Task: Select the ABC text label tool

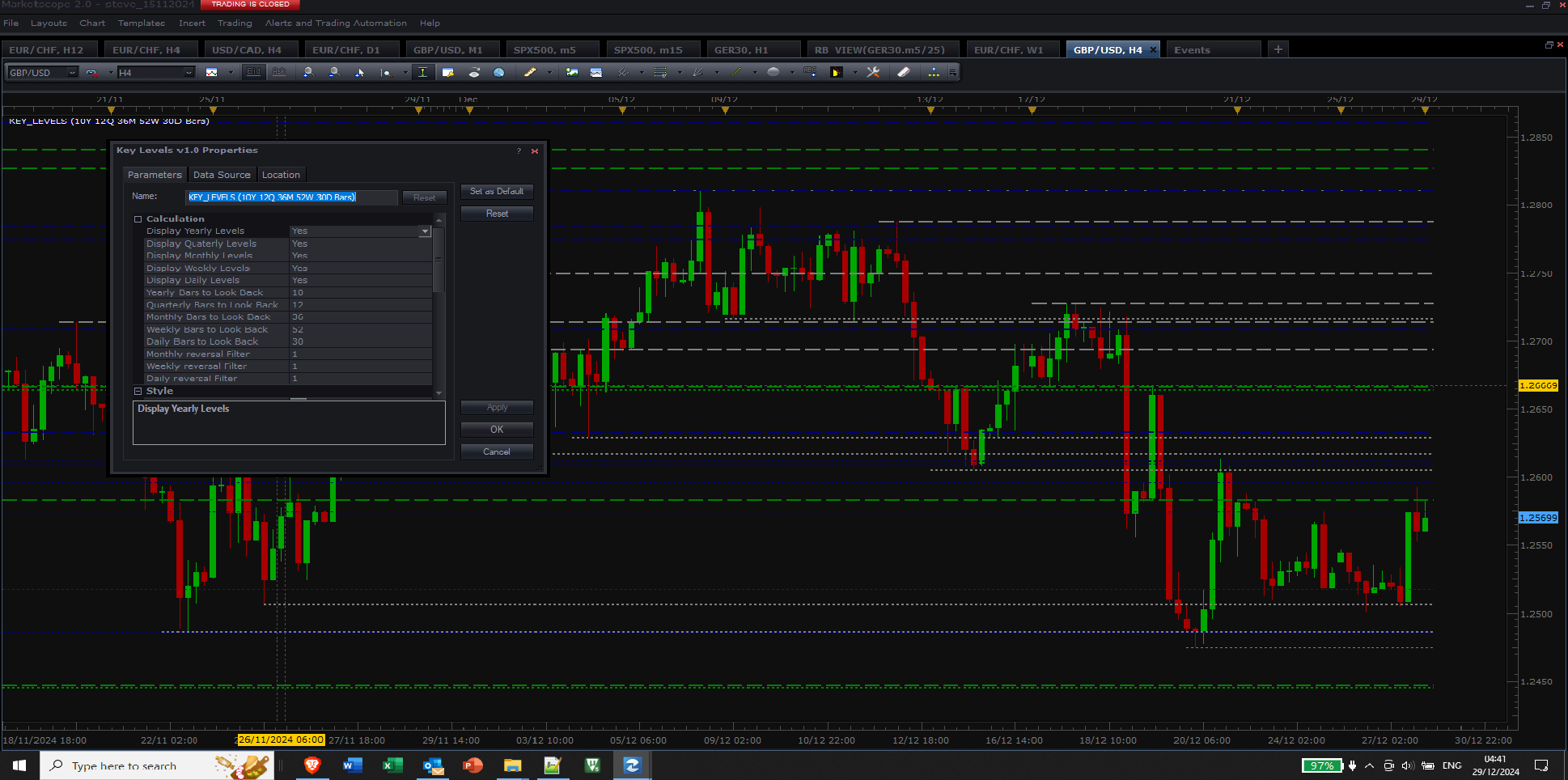Action: (x=810, y=72)
